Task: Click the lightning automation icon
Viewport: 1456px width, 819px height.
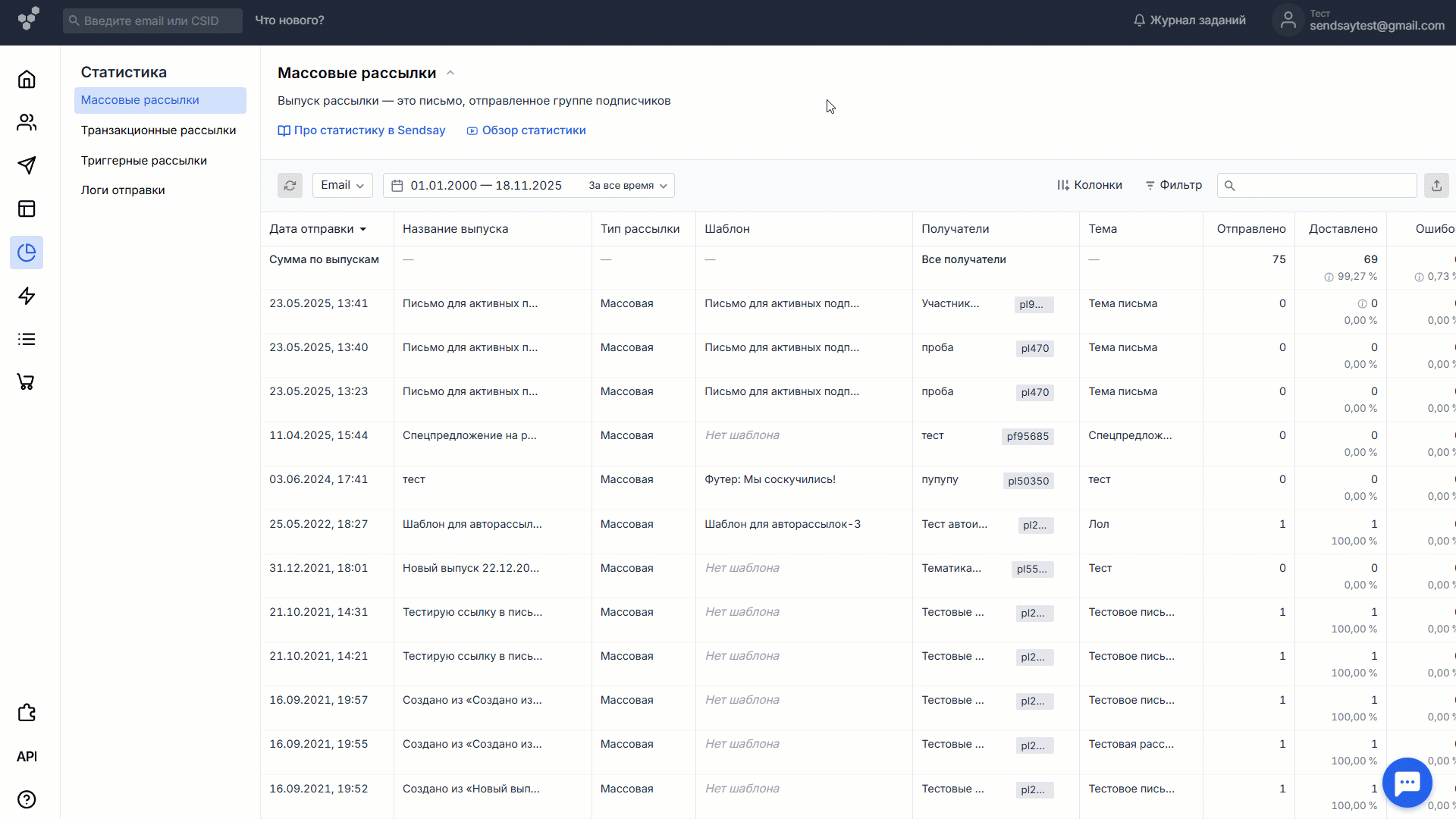Action: [x=27, y=296]
